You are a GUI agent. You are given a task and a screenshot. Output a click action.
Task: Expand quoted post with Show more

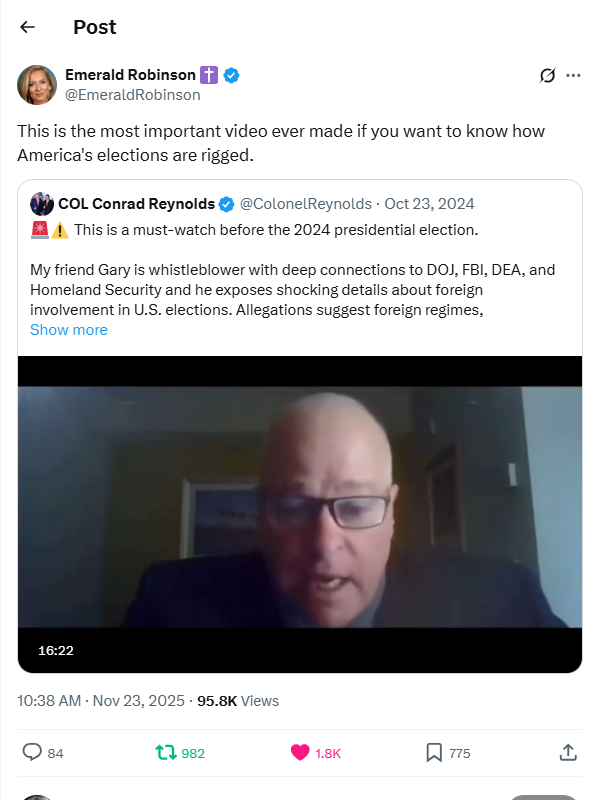(x=69, y=330)
